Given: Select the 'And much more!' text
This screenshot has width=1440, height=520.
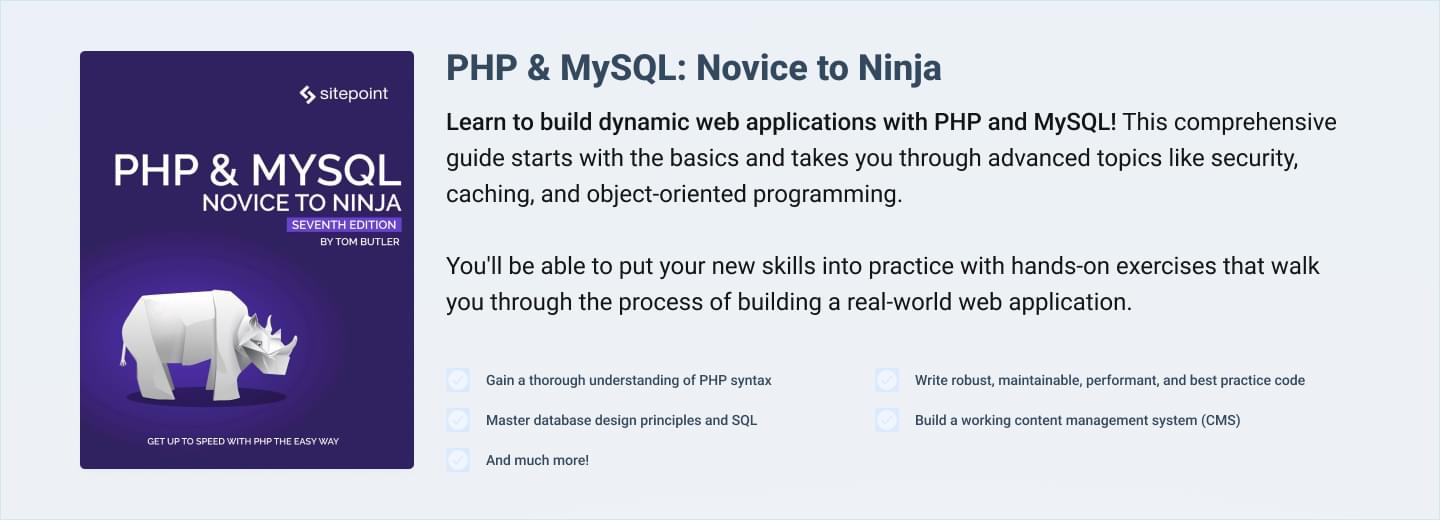Looking at the screenshot, I should point(537,460).
